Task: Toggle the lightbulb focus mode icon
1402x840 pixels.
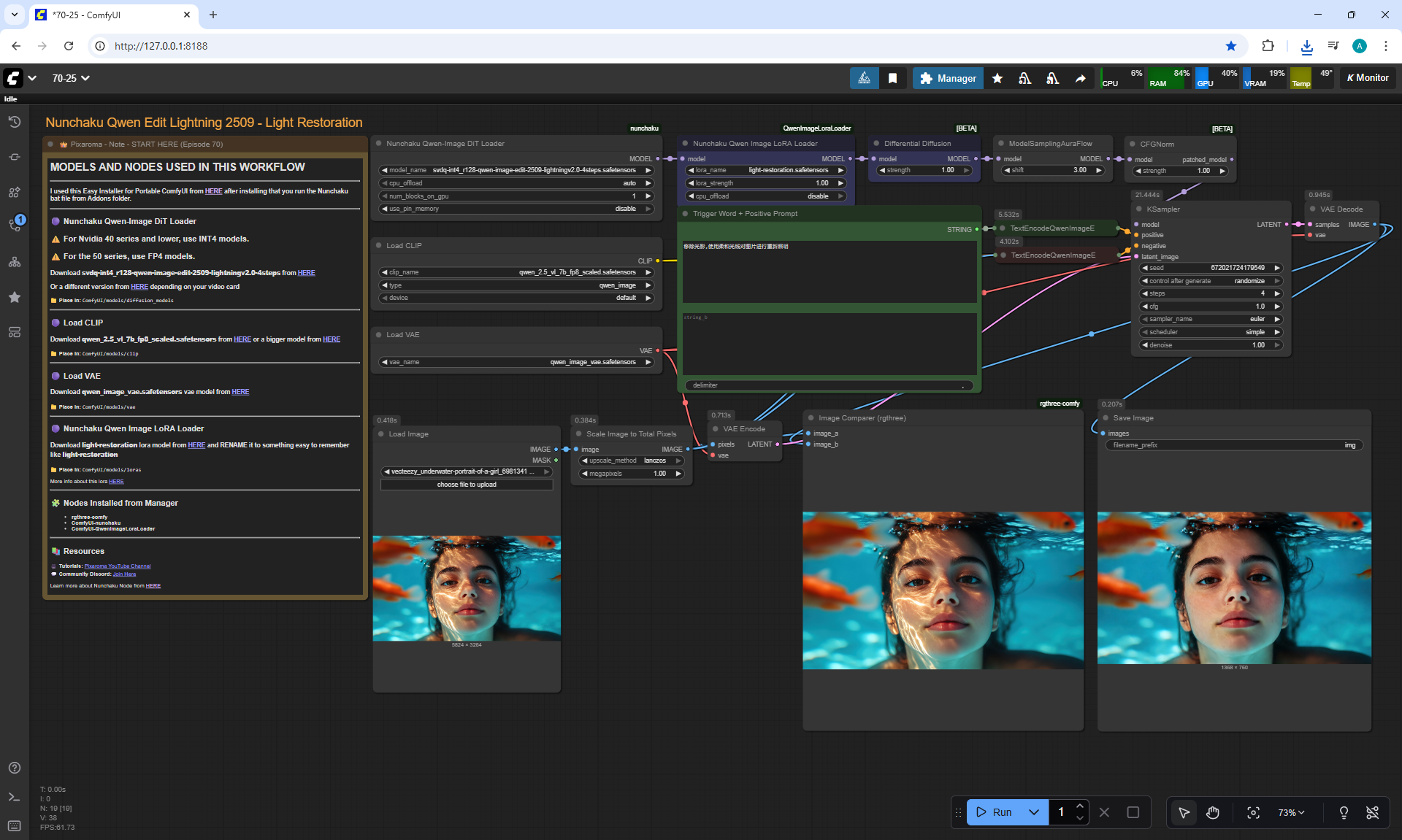Action: click(1343, 812)
